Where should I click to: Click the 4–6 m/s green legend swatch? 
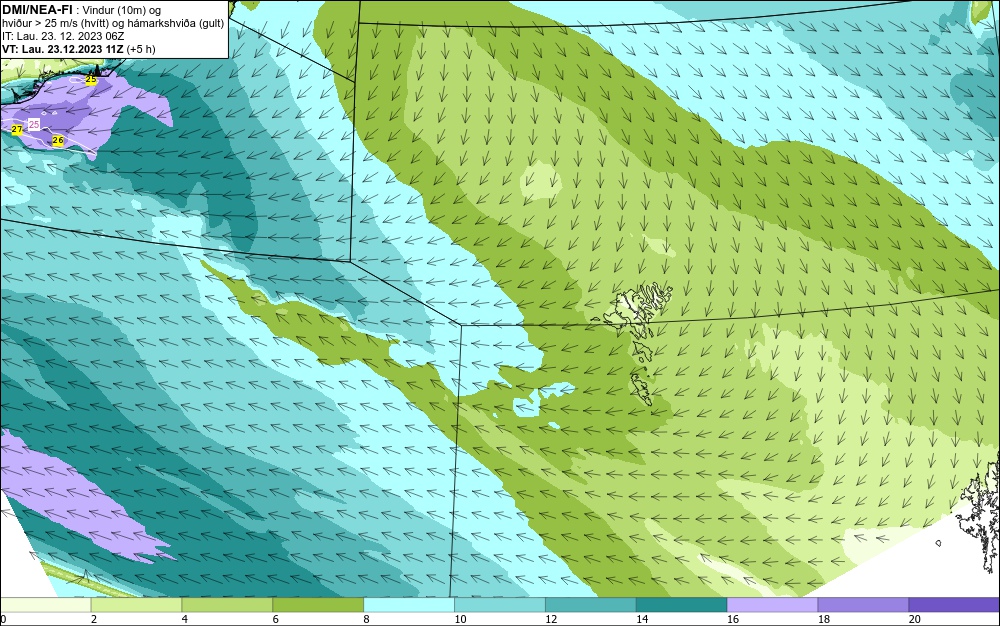coord(227,604)
